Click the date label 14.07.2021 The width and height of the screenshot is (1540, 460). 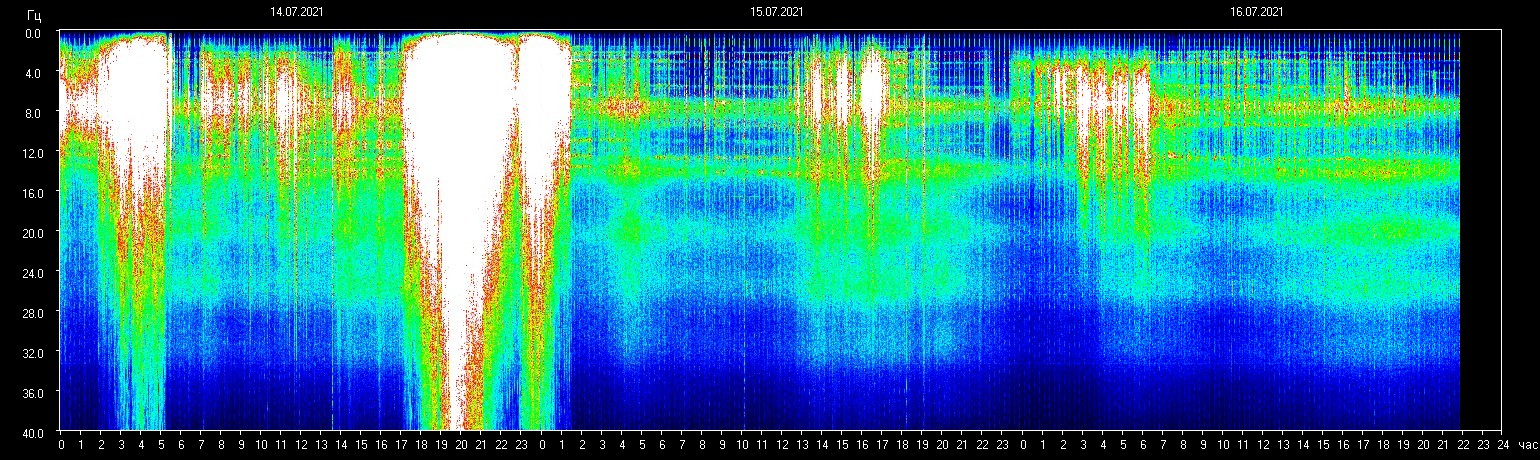pos(296,12)
